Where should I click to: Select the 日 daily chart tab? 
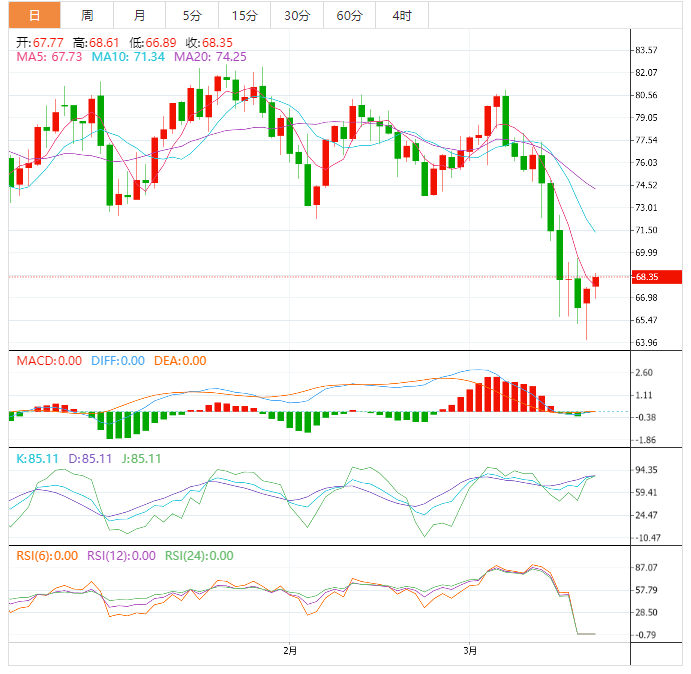click(34, 15)
